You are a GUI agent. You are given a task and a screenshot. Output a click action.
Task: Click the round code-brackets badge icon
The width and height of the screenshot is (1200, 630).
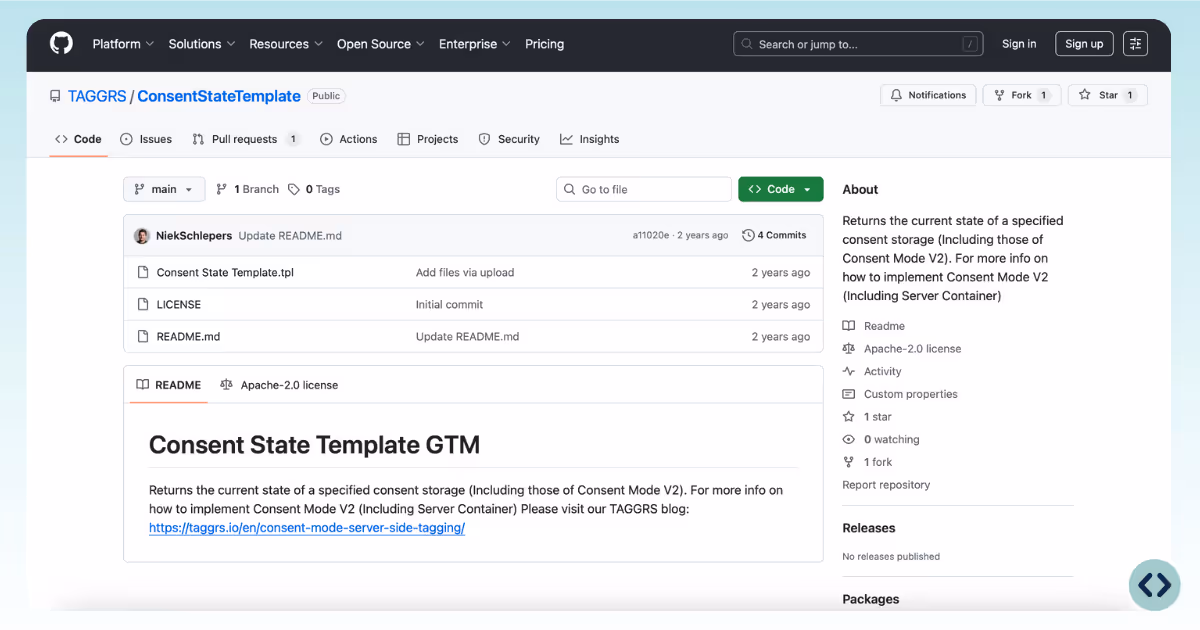pos(1154,585)
